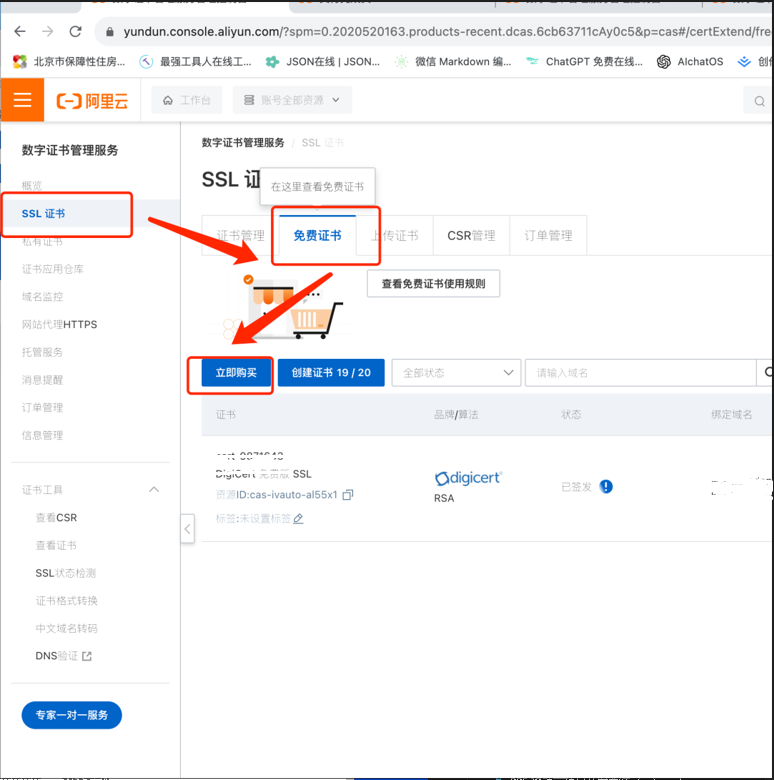Collapse the sidebar with arrow handle

point(187,529)
